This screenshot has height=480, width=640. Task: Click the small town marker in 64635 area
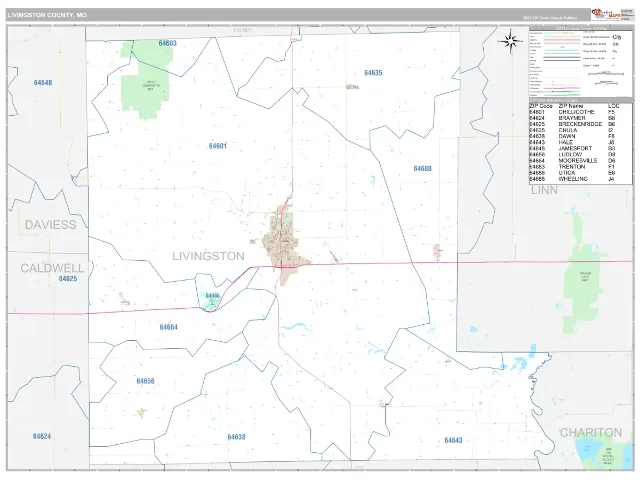click(x=351, y=87)
